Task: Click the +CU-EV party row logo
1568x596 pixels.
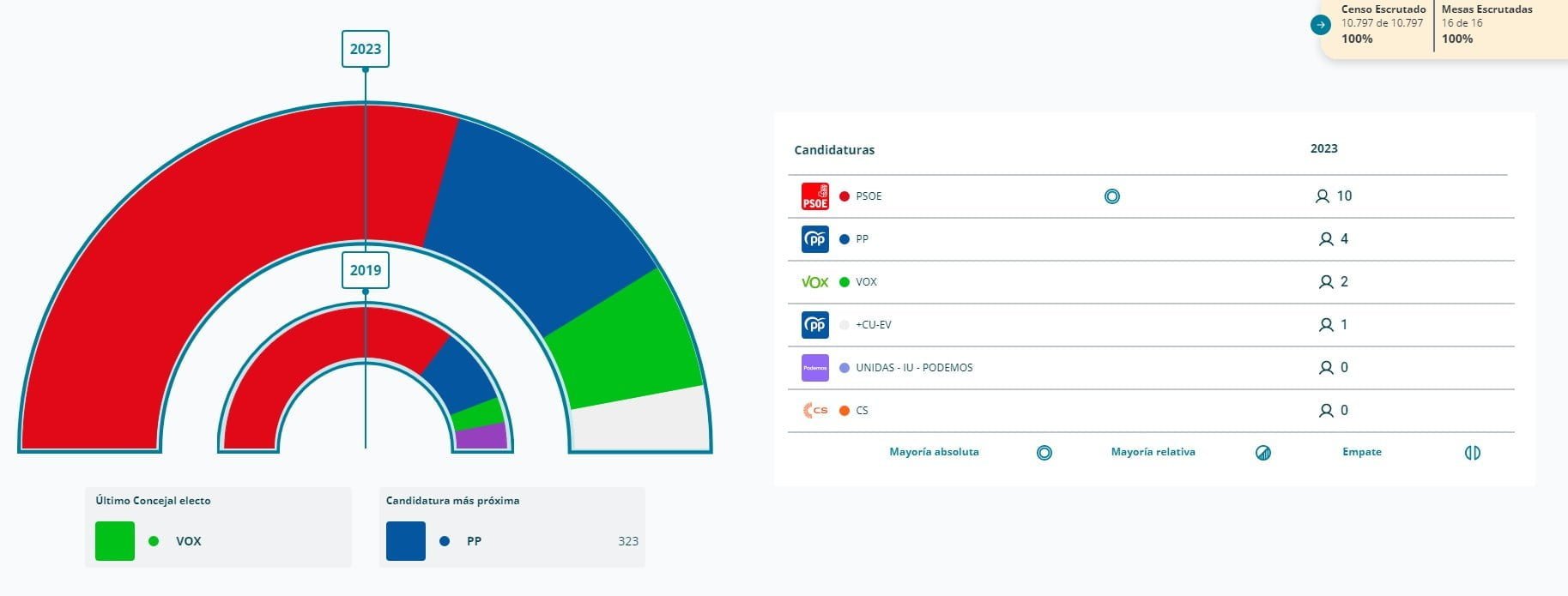Action: [814, 325]
